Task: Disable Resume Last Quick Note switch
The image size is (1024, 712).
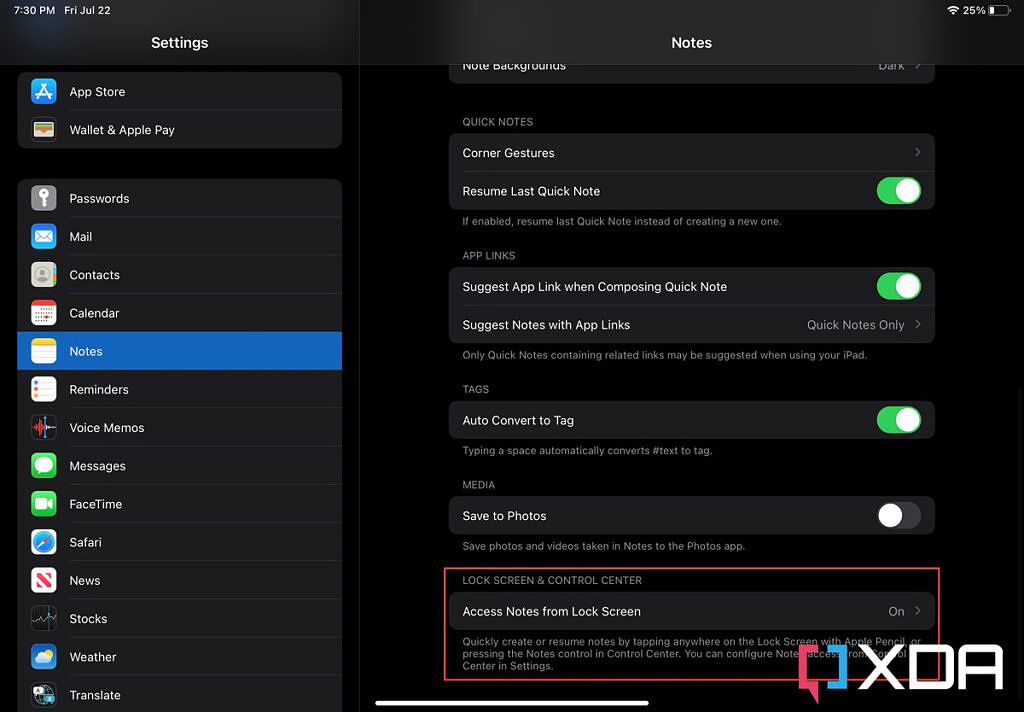Action: coord(898,191)
